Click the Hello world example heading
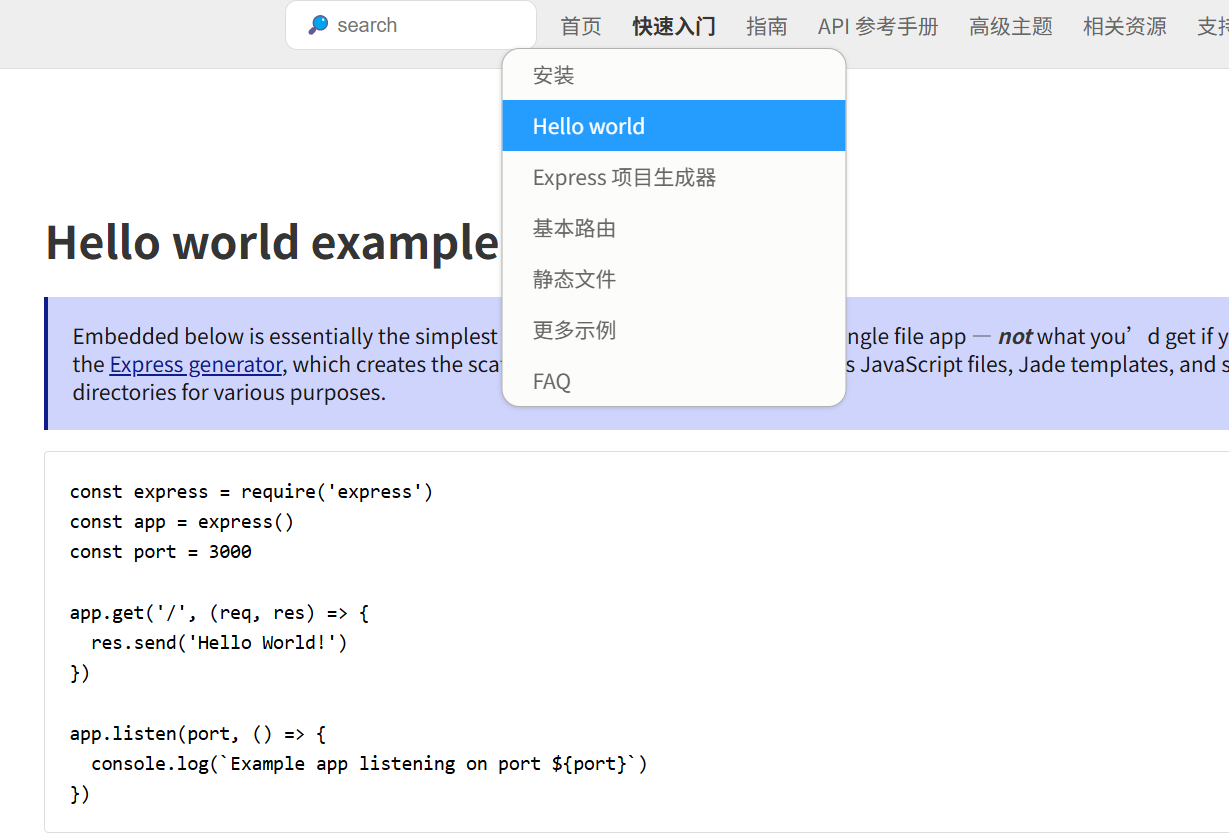The width and height of the screenshot is (1229, 840). tap(272, 242)
